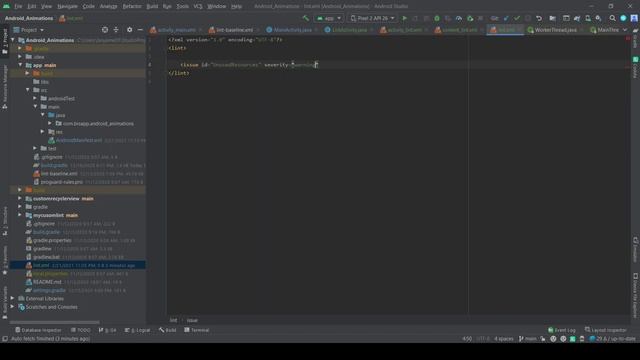Open the AVD Manager toolbar icon
The image size is (640, 360).
coord(588,18)
